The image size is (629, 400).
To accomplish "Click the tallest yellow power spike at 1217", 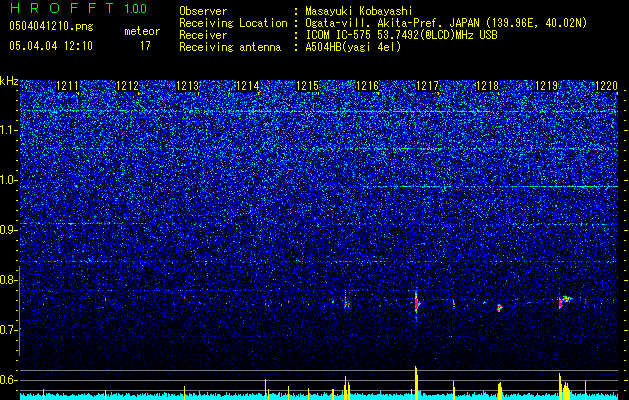I will 416,383.
